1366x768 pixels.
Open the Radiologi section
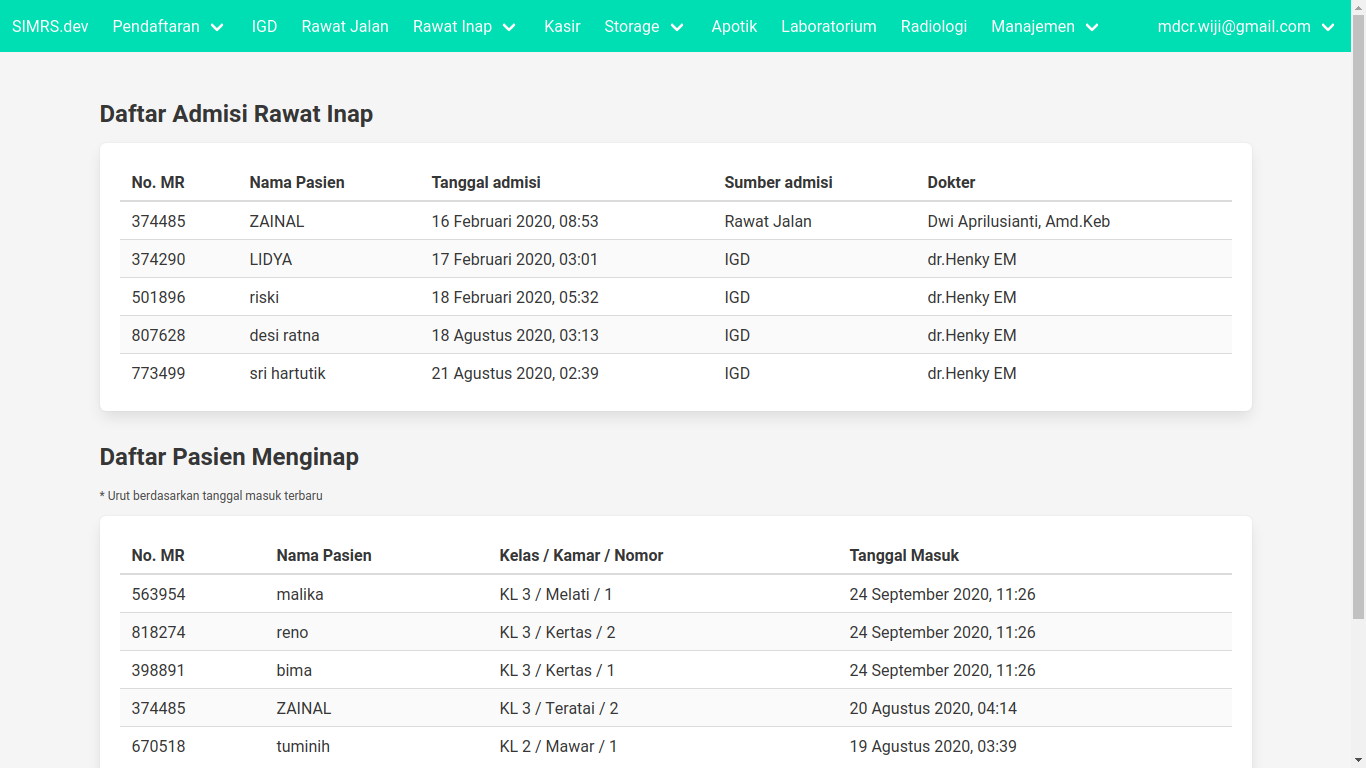(933, 27)
